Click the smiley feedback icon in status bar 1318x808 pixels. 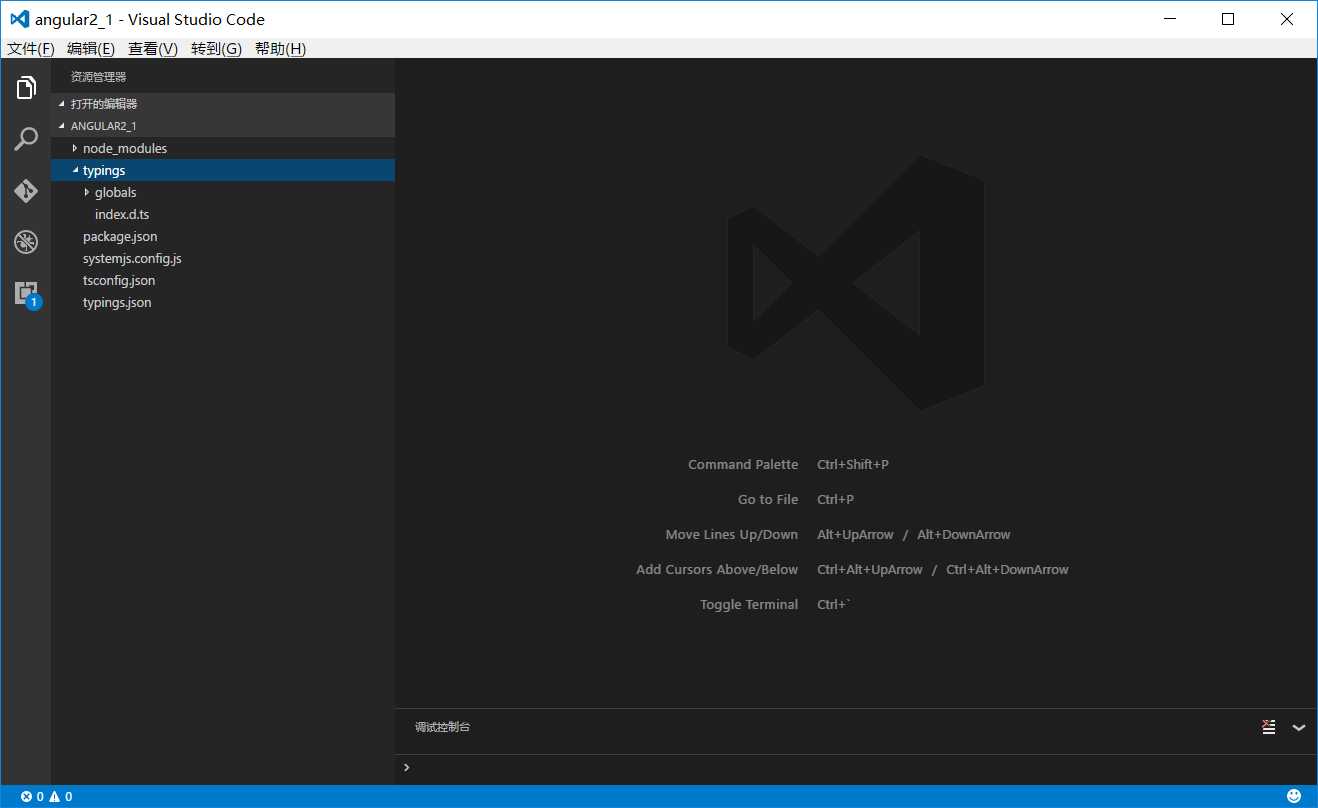[x=1293, y=796]
